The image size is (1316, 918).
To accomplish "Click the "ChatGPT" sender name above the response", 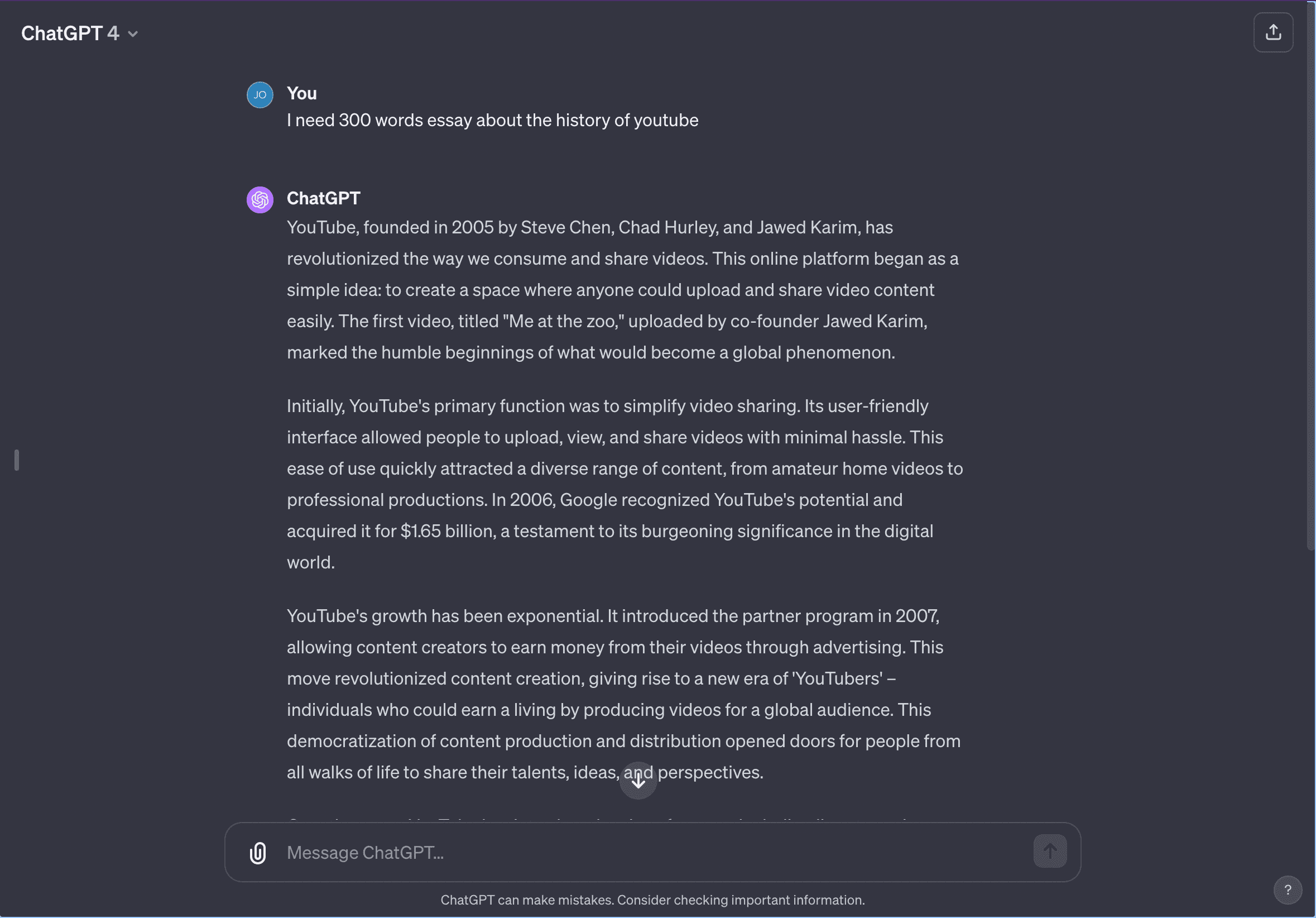I will [x=323, y=198].
